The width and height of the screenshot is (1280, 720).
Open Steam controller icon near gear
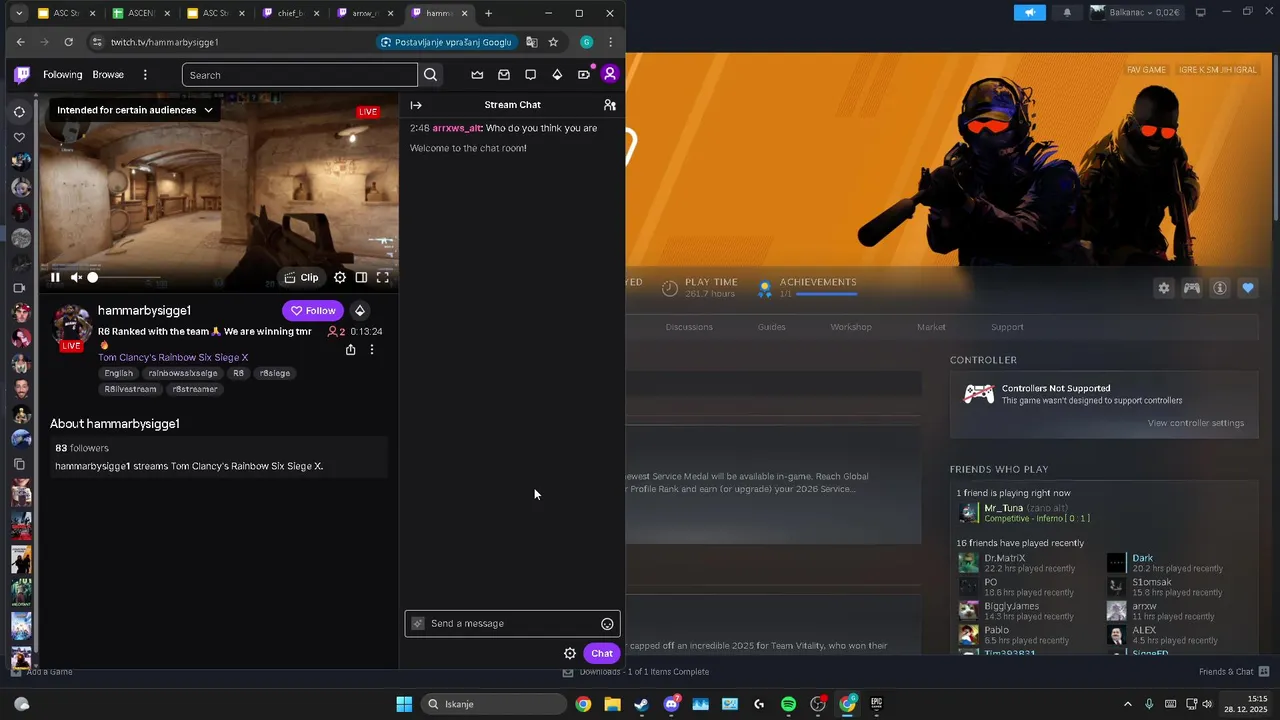1192,288
